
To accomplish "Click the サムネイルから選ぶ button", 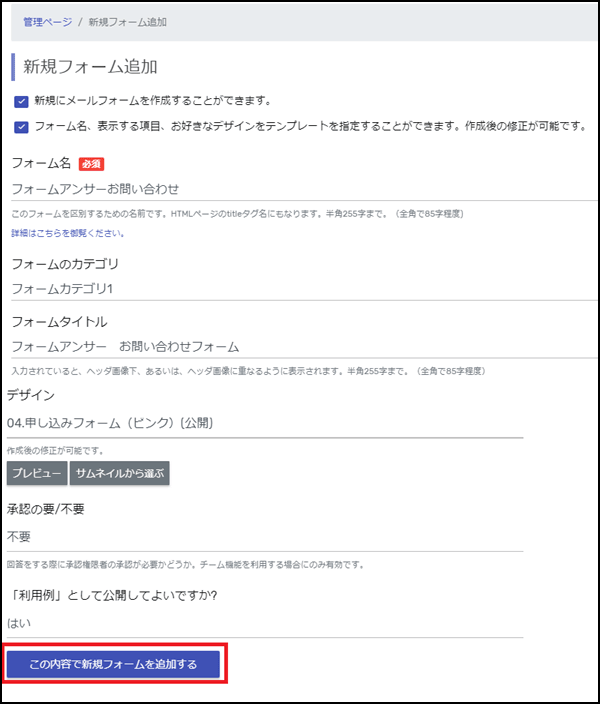I will pyautogui.click(x=119, y=473).
